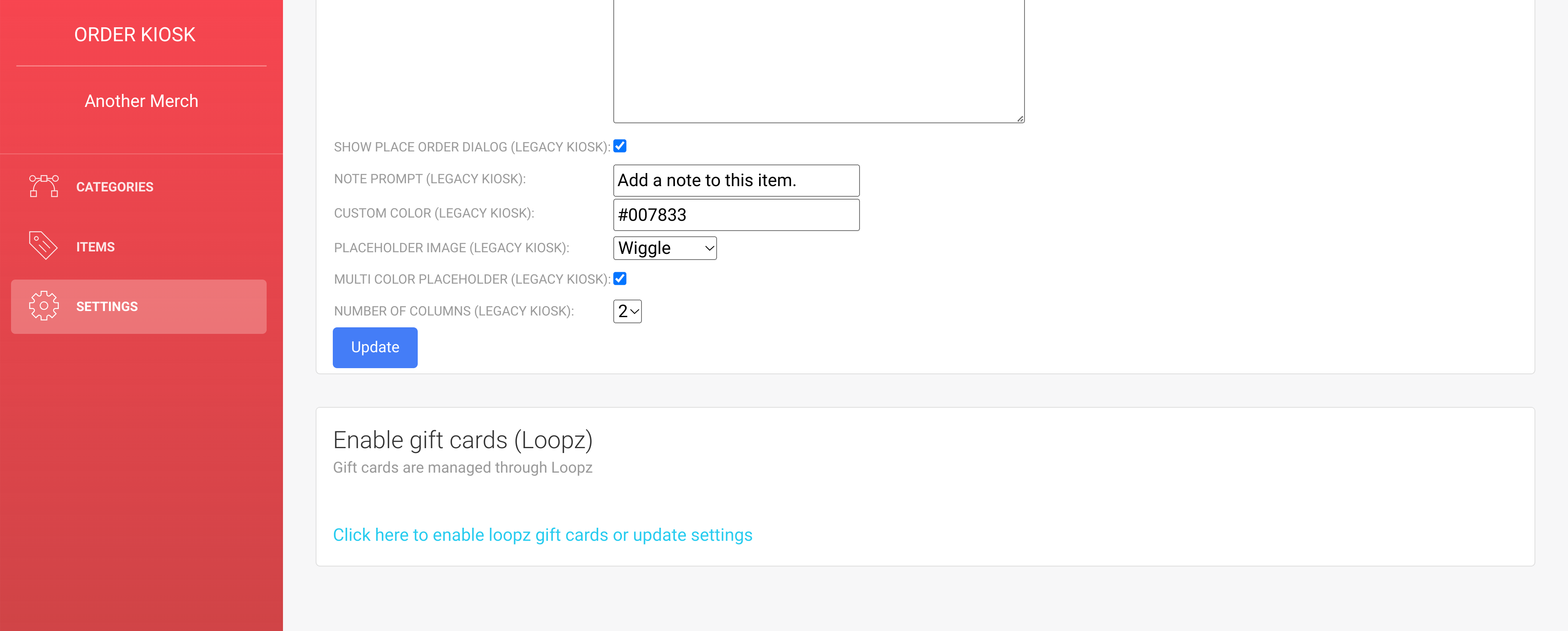Click the 'PLACEHOLDER IMAGE (LEGACY KIOSK):' label
Screen dimensions: 1568x631
[x=452, y=248]
